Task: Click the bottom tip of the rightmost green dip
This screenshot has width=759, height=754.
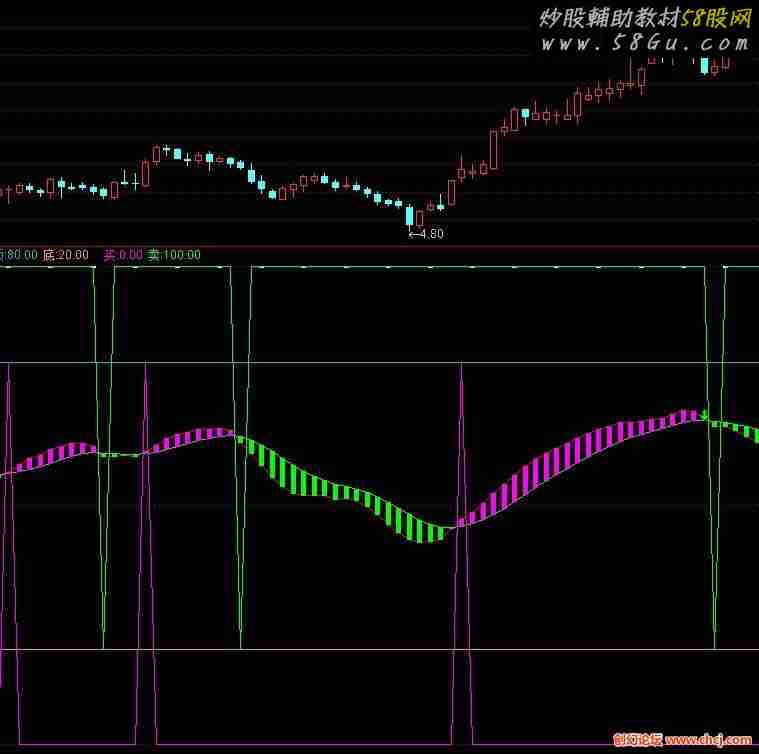Action: coord(714,645)
